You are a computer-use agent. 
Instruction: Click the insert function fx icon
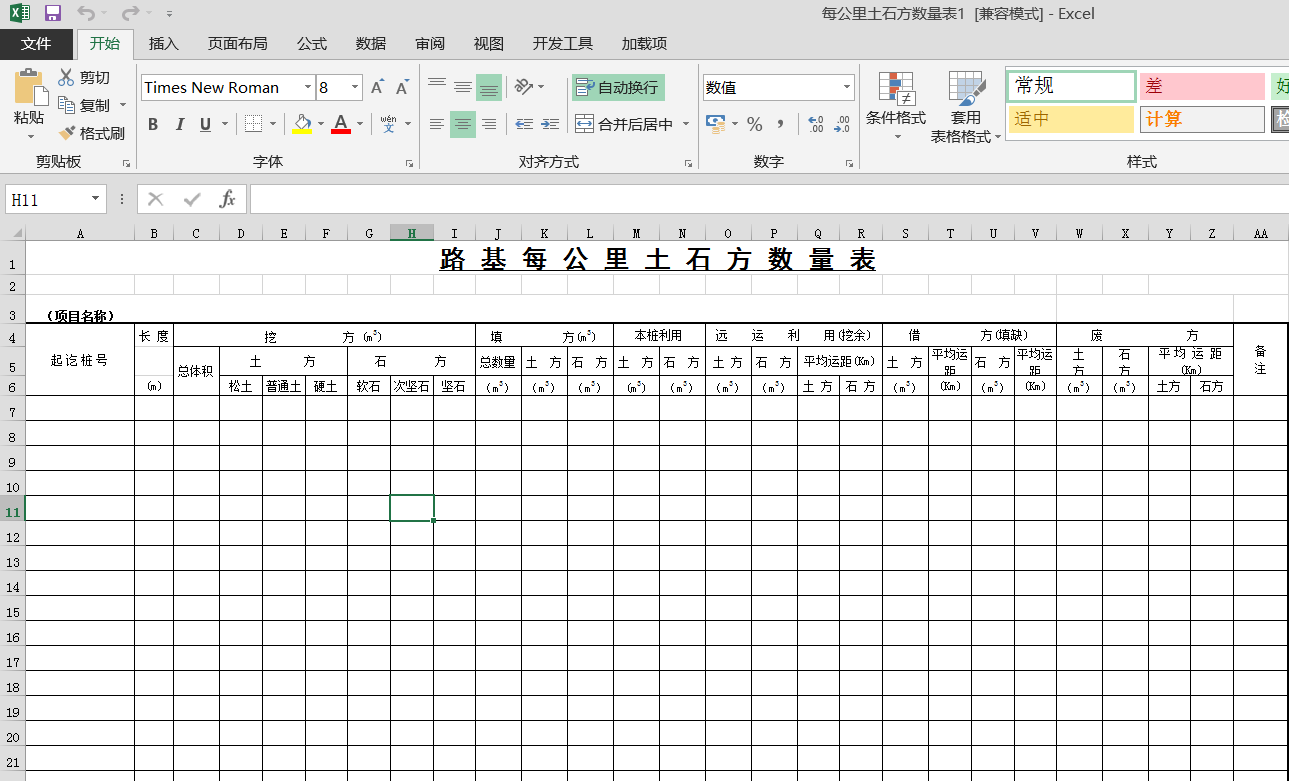pos(227,199)
